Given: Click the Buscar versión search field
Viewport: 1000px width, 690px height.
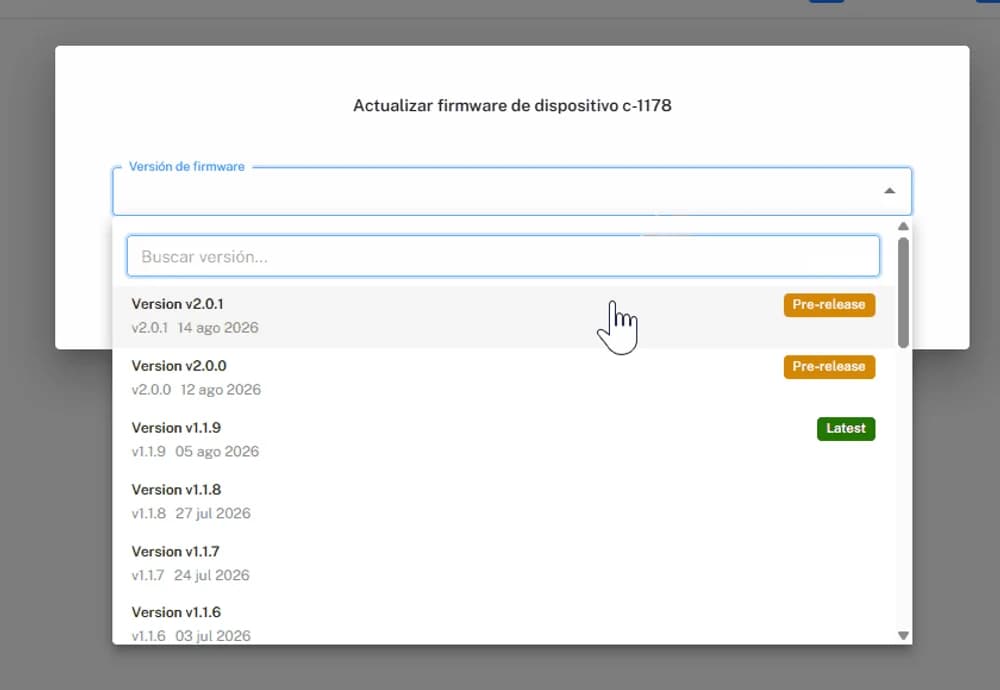Looking at the screenshot, I should [503, 256].
